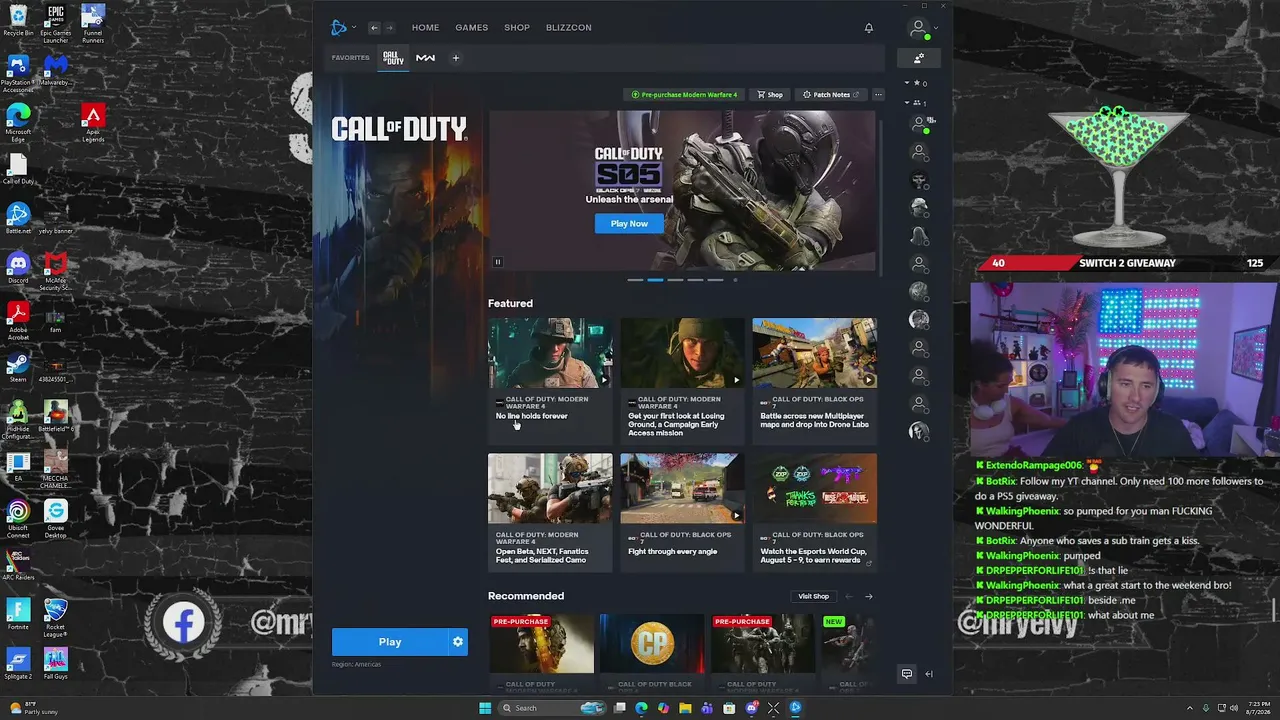Click the blue Play button
The image size is (1280, 720).
pos(390,642)
